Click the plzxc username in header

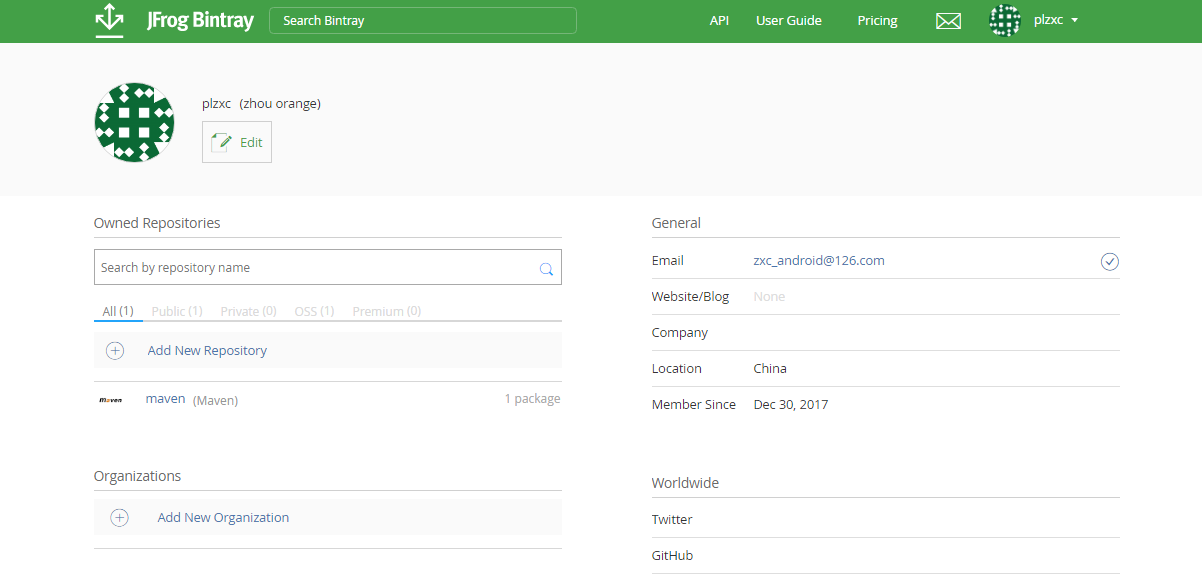1048,20
